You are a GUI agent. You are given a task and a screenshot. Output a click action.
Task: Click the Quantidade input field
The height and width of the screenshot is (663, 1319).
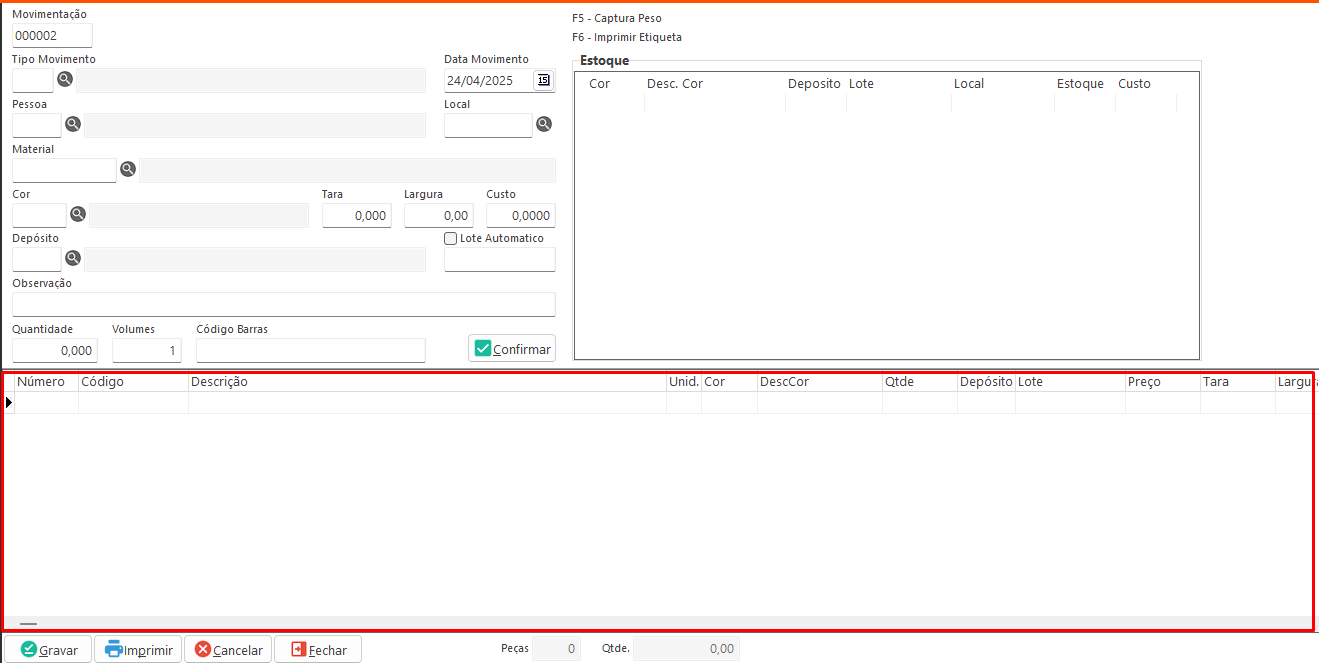pos(54,350)
